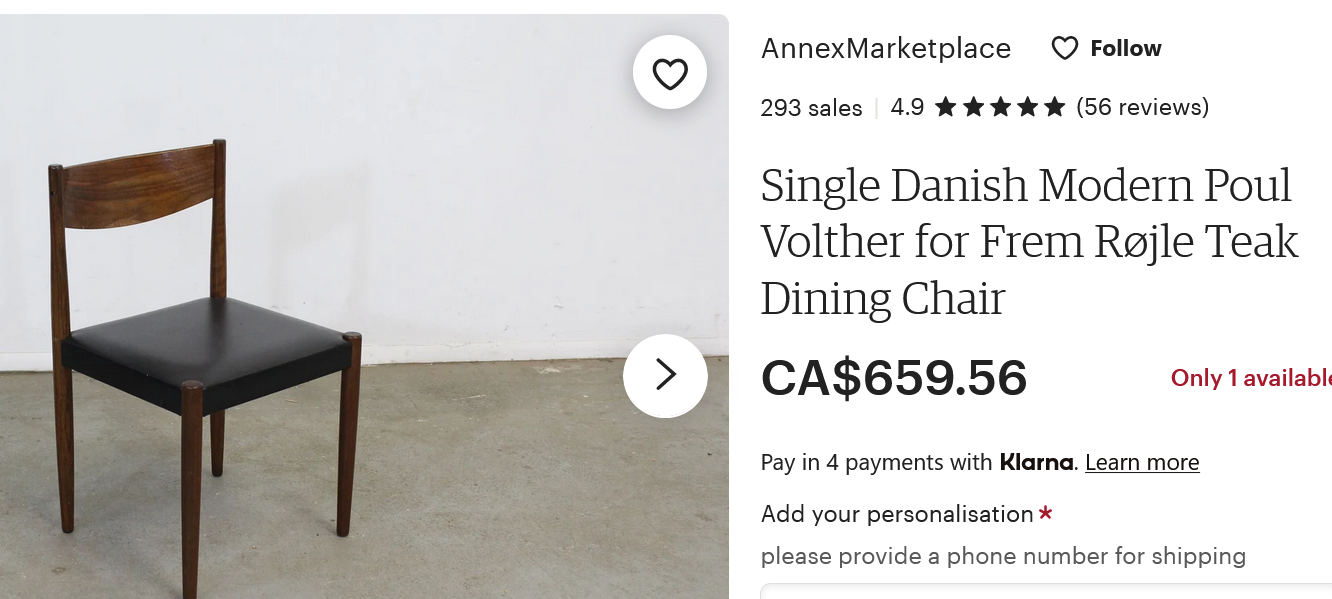Click the phone number for shipping instruction
Viewport: 1332px width, 599px height.
(x=1003, y=556)
